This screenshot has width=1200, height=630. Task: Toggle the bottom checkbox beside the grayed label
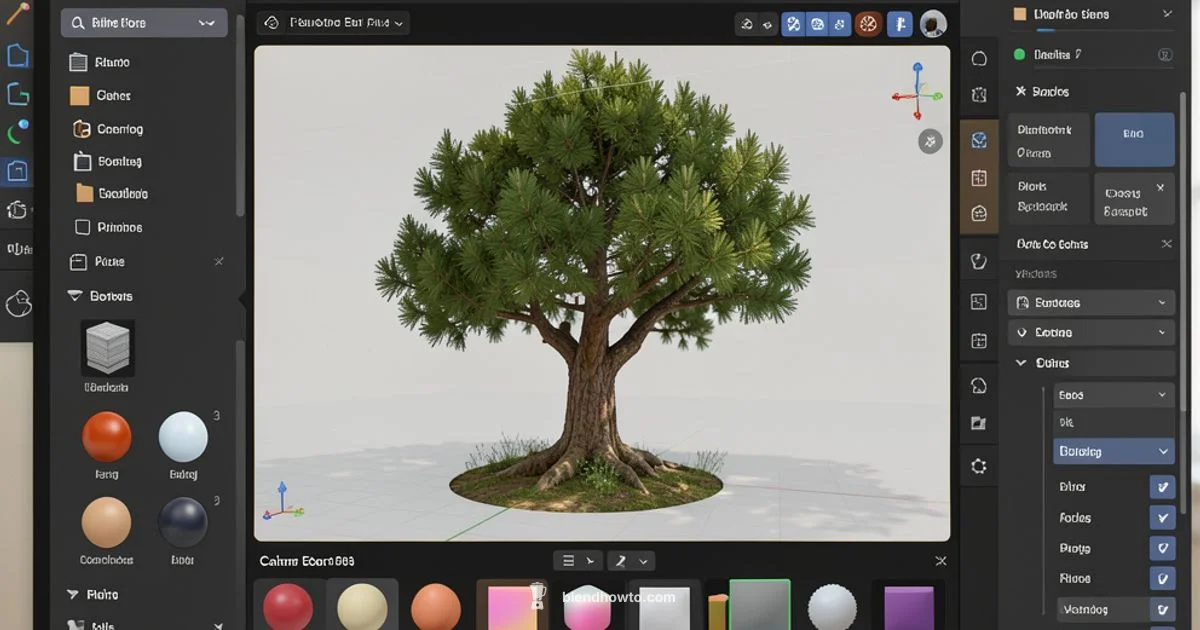pyautogui.click(x=1162, y=609)
